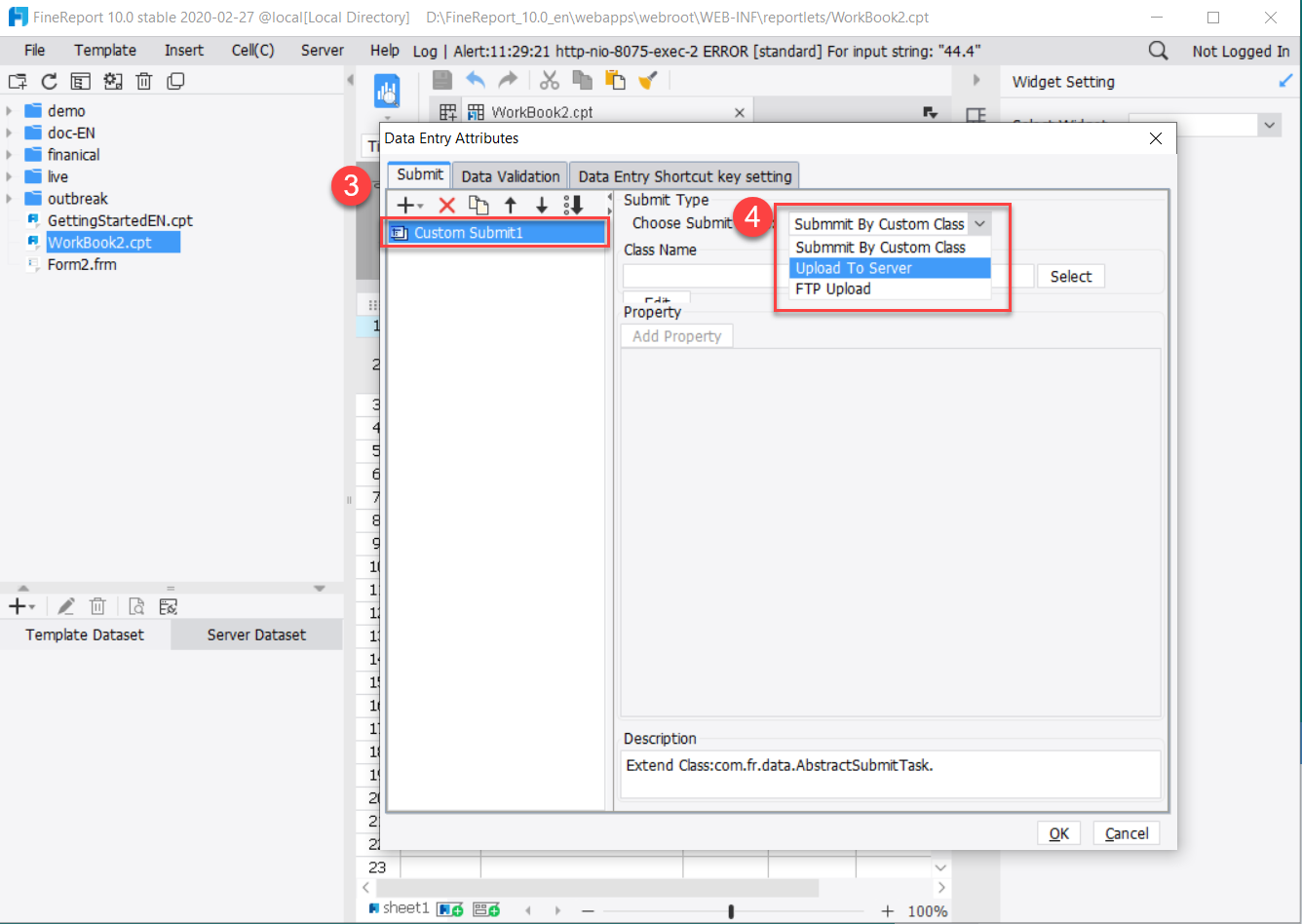Edit a dataset using the pencil icon

tap(66, 605)
